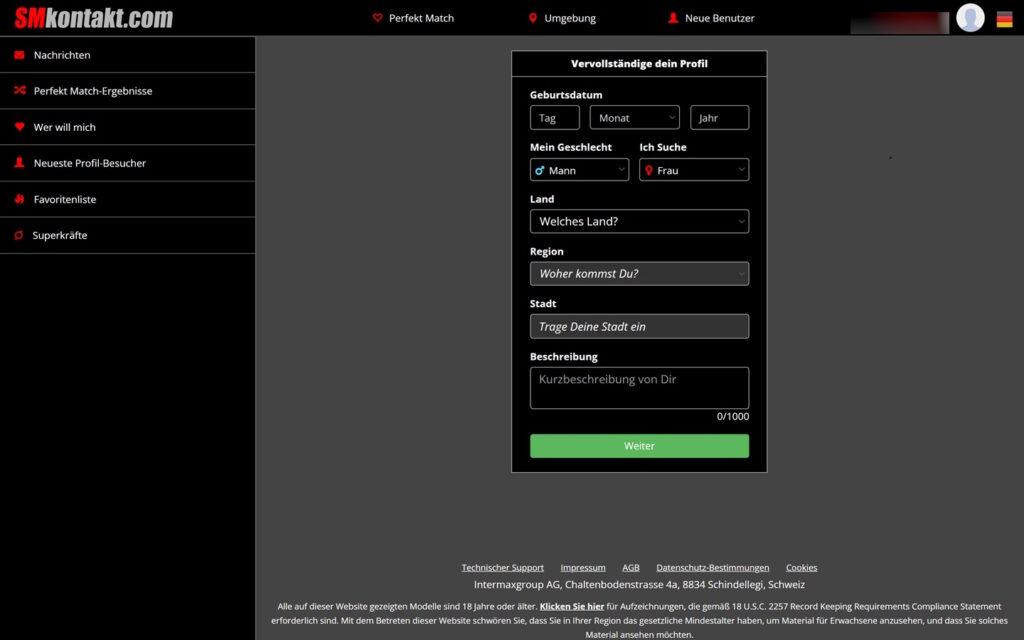Click the SMkontakt.com logo
The width and height of the screenshot is (1024, 640).
click(93, 18)
